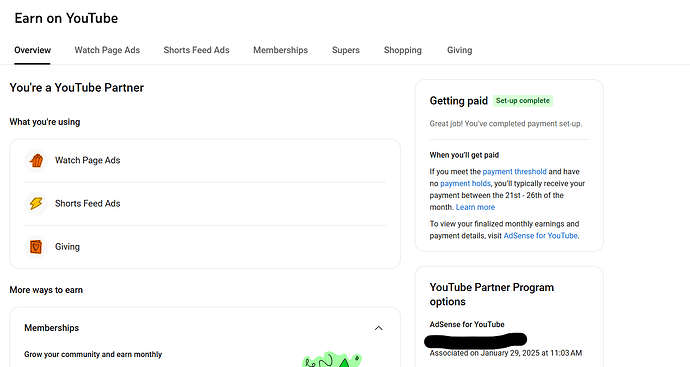Viewport: 690px width, 367px height.
Task: Click the green Memberships illustration
Action: pos(333,360)
